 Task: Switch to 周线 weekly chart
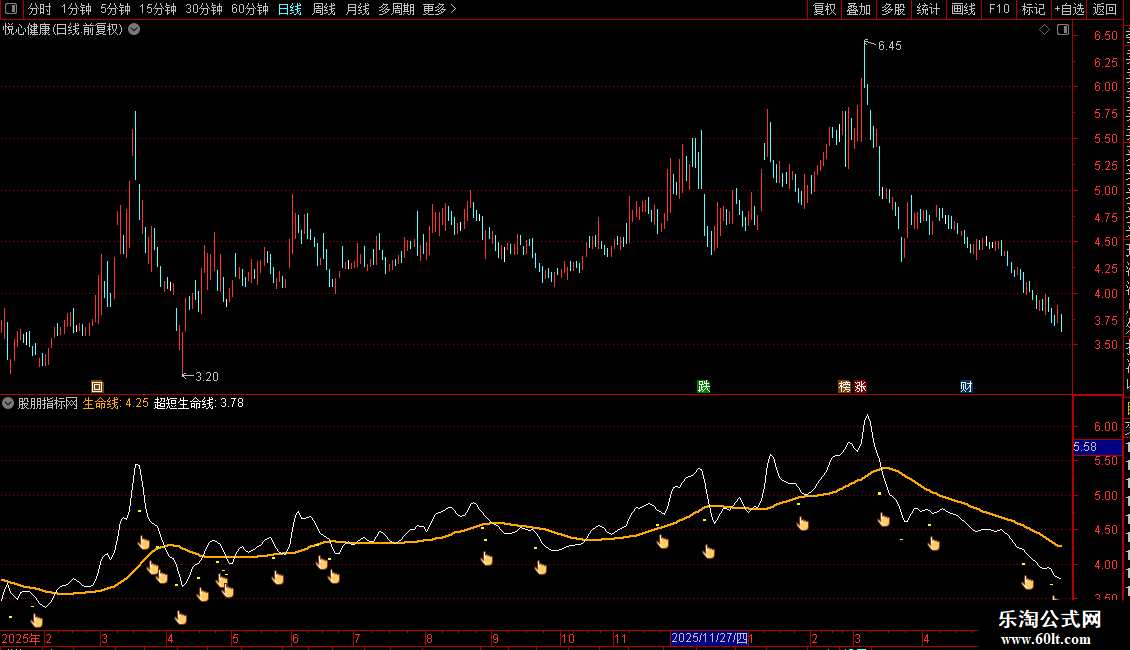pos(324,9)
